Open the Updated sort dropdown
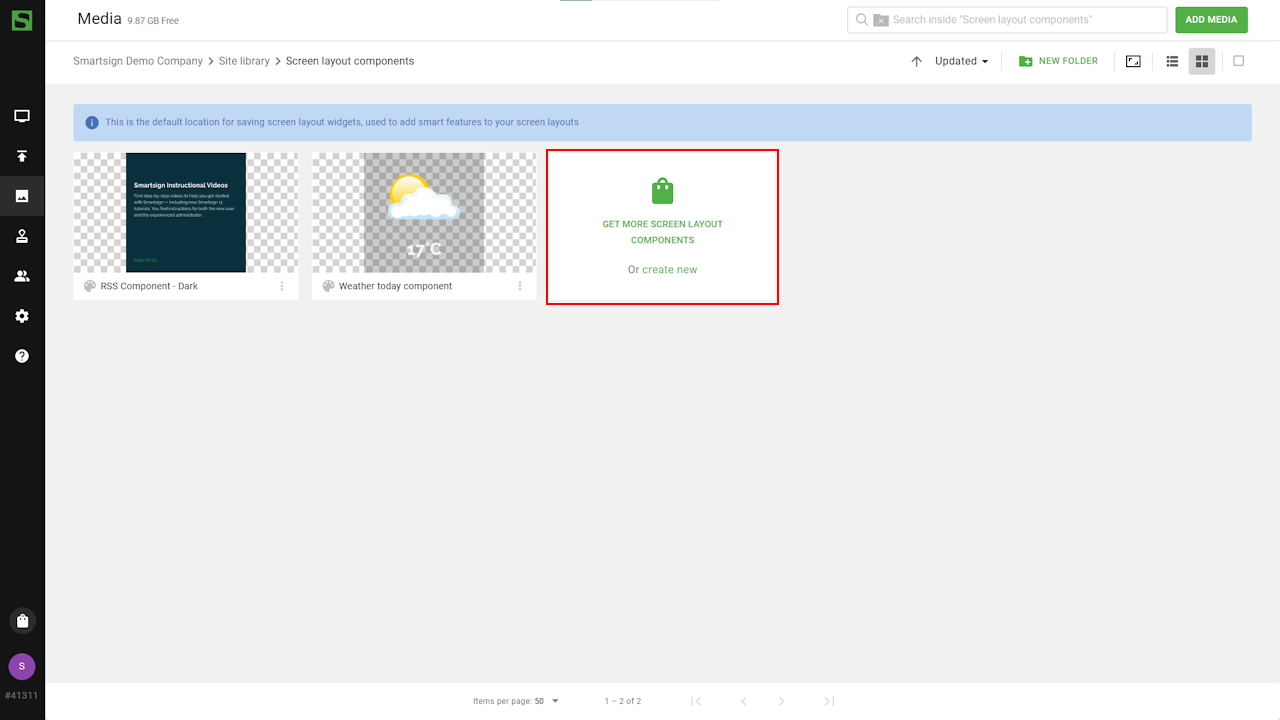Viewport: 1280px width, 720px height. pyautogui.click(x=961, y=61)
